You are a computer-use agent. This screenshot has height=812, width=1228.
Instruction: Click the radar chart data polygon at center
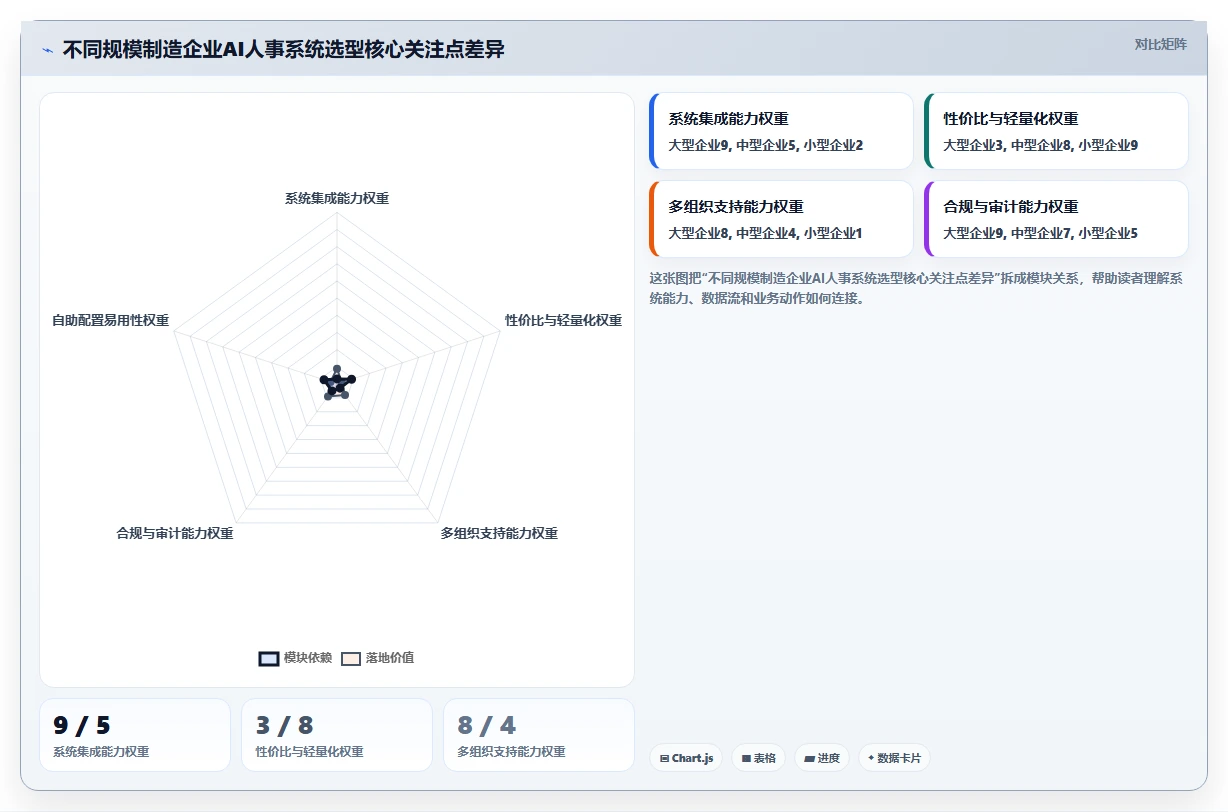[337, 383]
